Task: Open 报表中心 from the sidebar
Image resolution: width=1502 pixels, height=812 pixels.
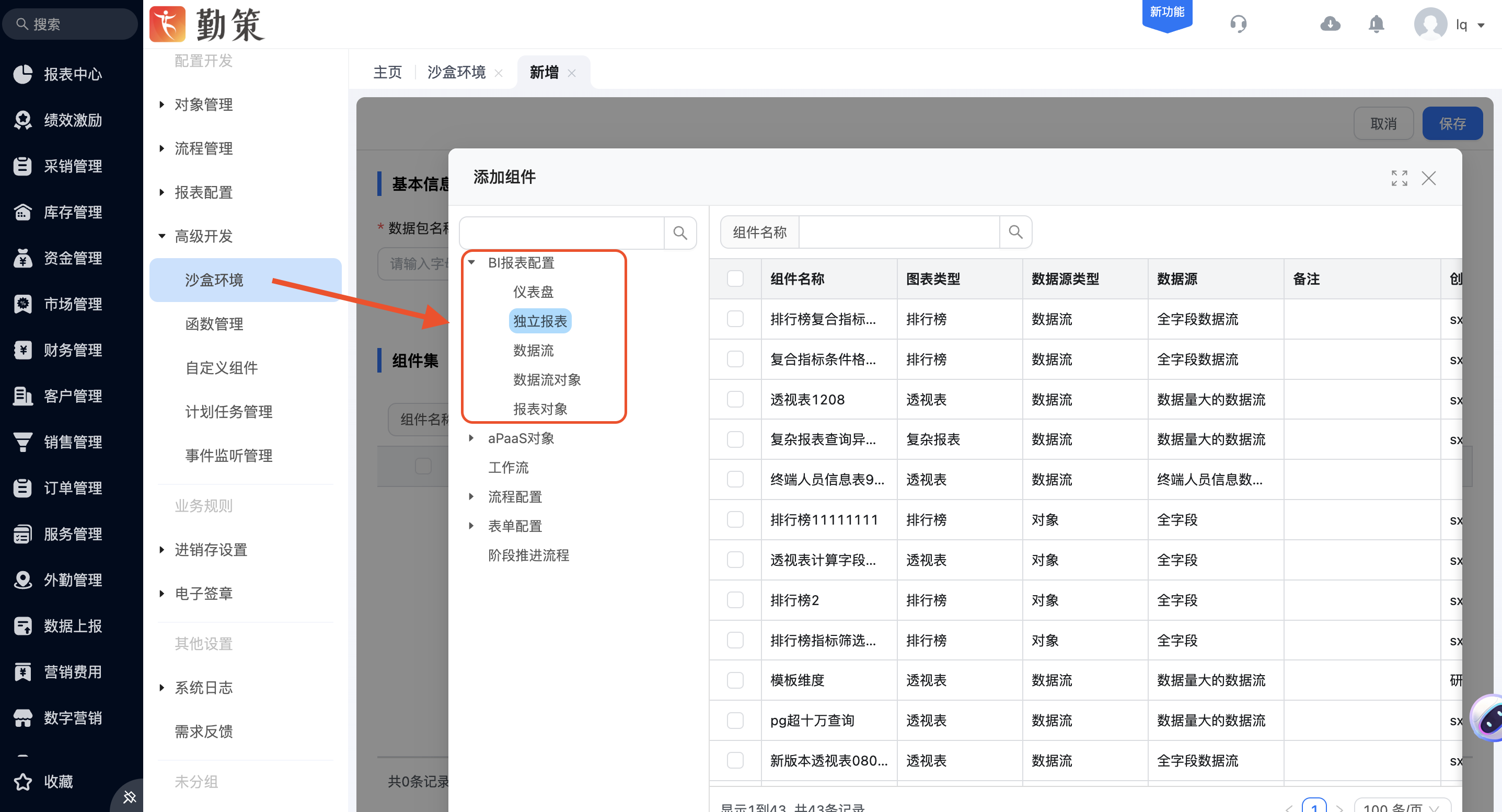Action: tap(72, 74)
